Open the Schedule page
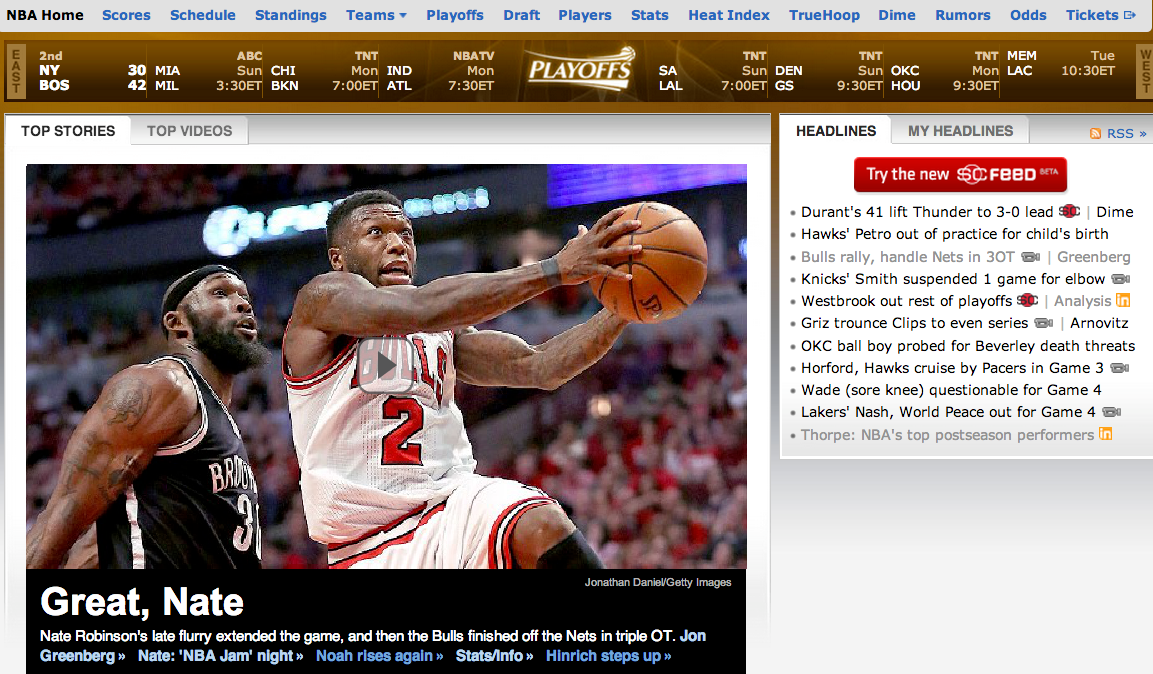1153x674 pixels. point(203,15)
